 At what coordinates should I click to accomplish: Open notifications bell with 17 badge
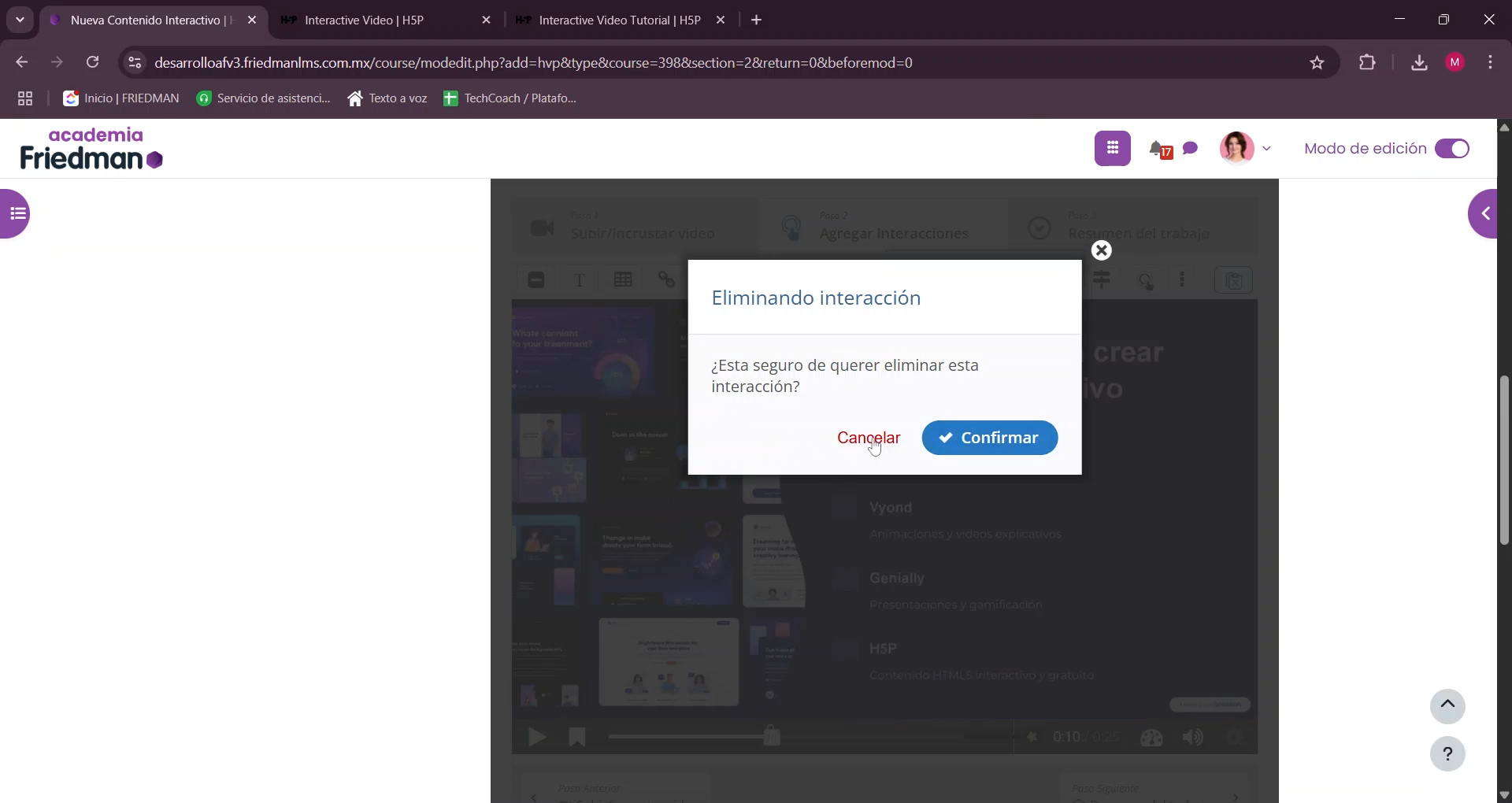point(1160,149)
